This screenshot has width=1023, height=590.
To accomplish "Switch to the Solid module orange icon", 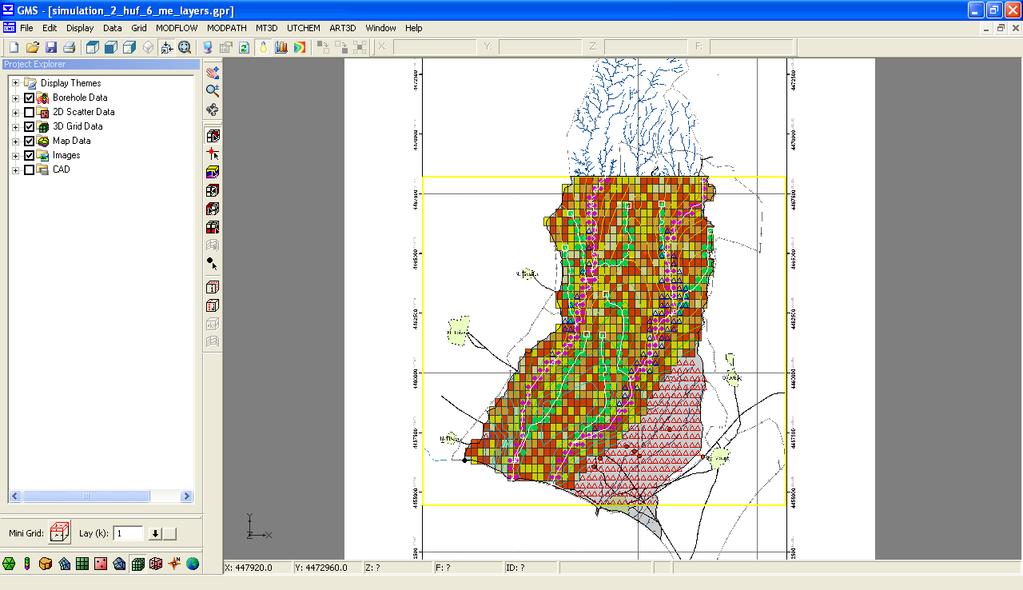I will (45, 563).
